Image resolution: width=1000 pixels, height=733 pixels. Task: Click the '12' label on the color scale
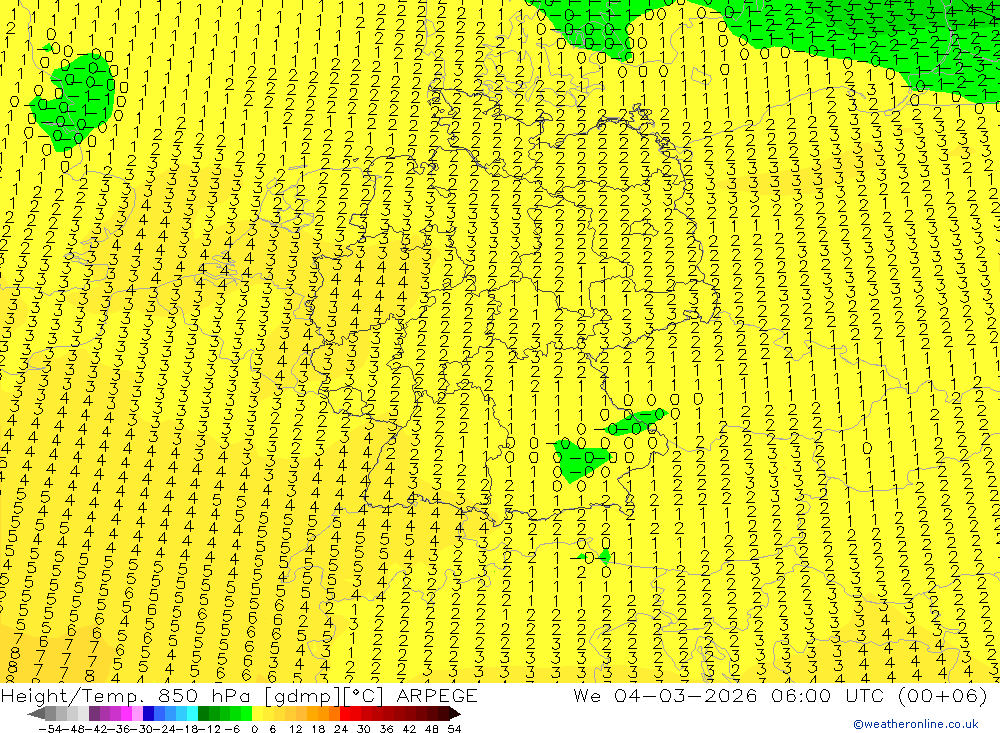click(295, 729)
